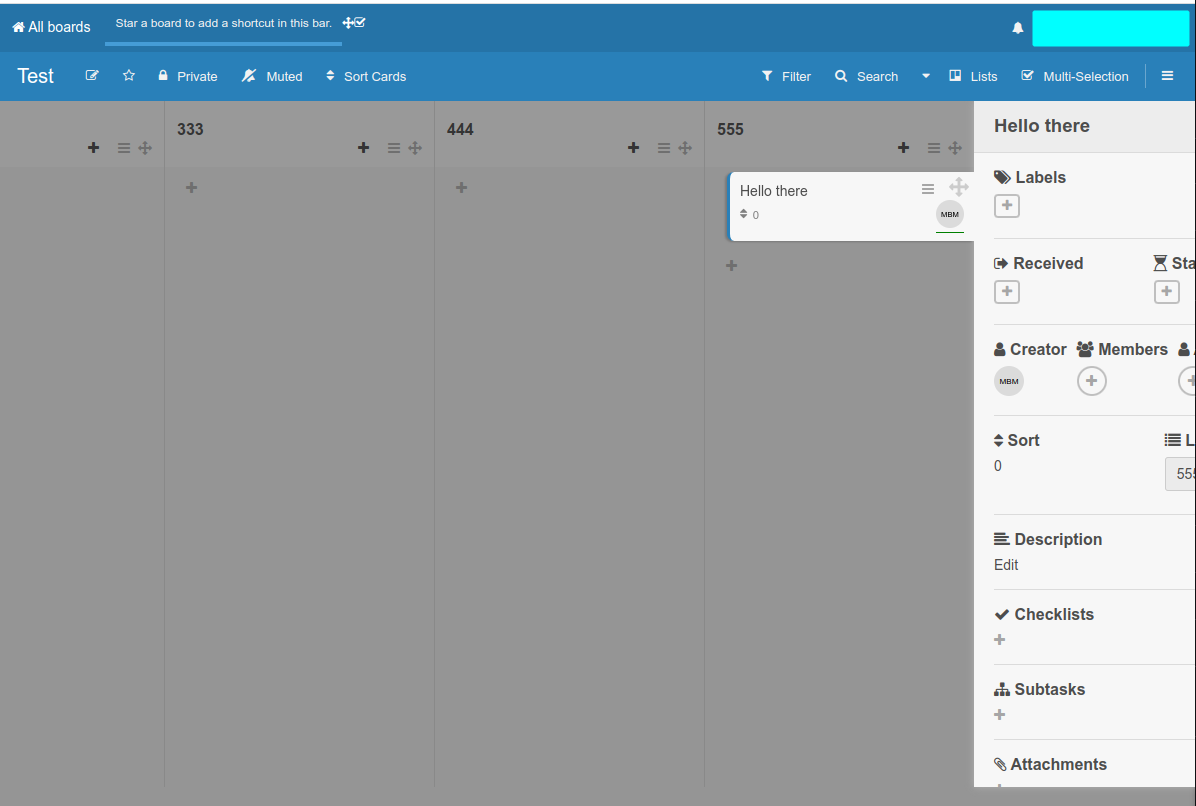This screenshot has height=806, width=1196.
Task: Add a card below Hello there card
Action: coord(731,265)
